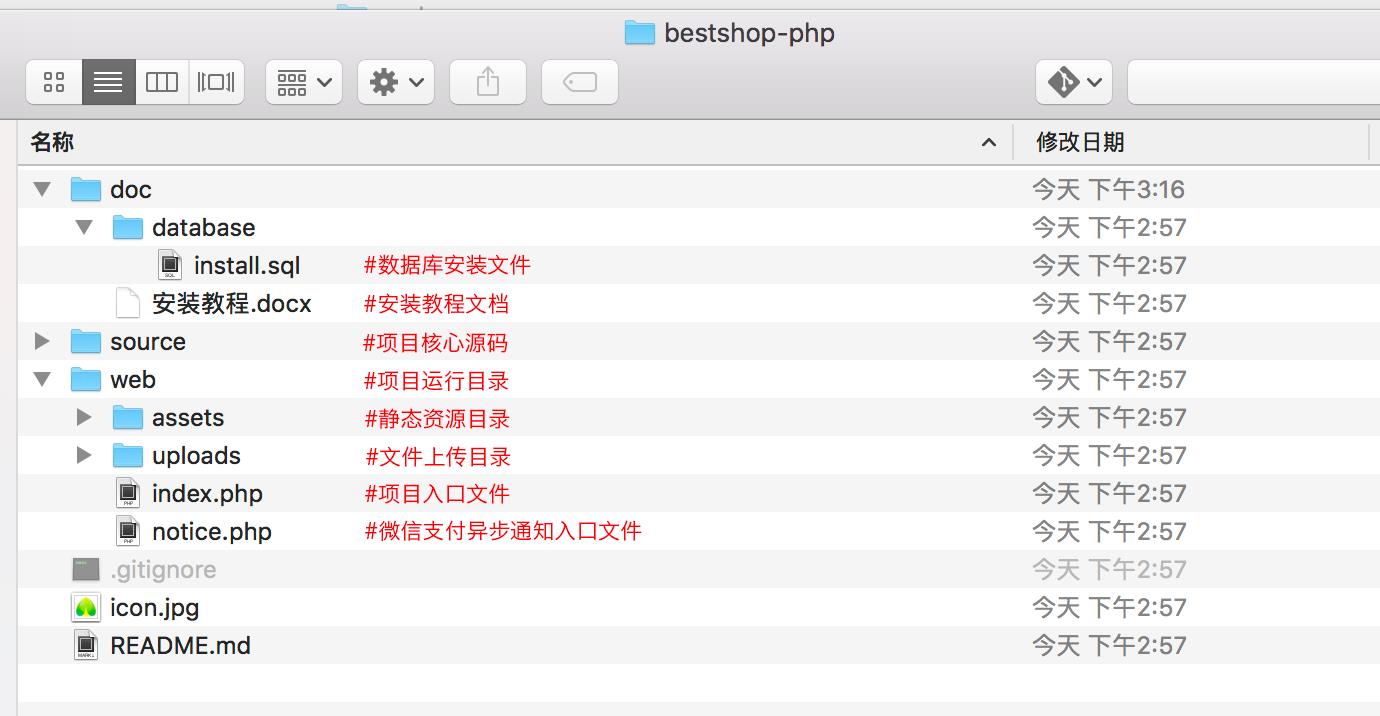Switch to column view mode
Viewport: 1380px width, 716px height.
(162, 82)
